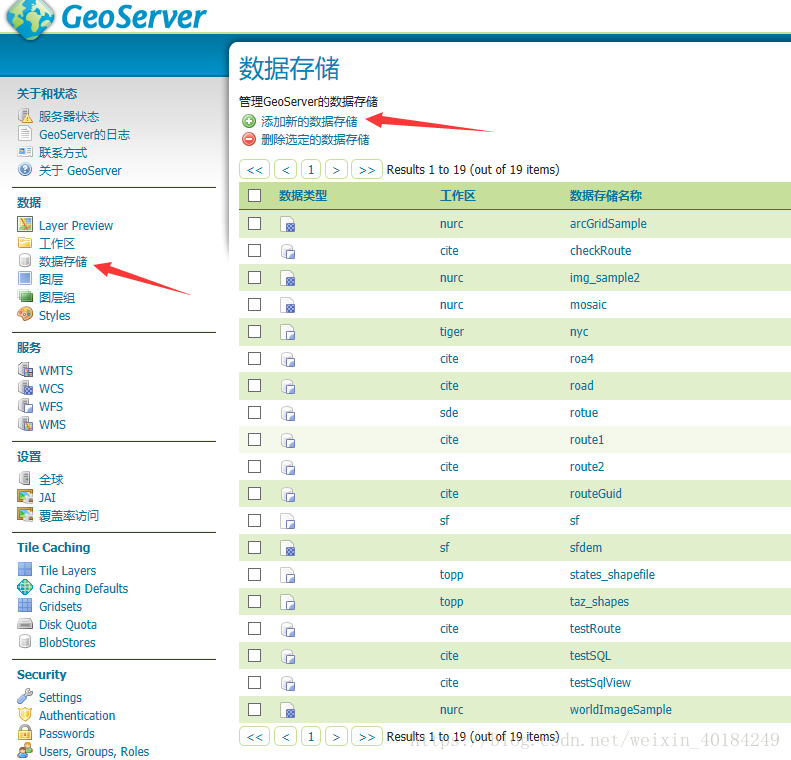Open the sde workspace link

449,413
